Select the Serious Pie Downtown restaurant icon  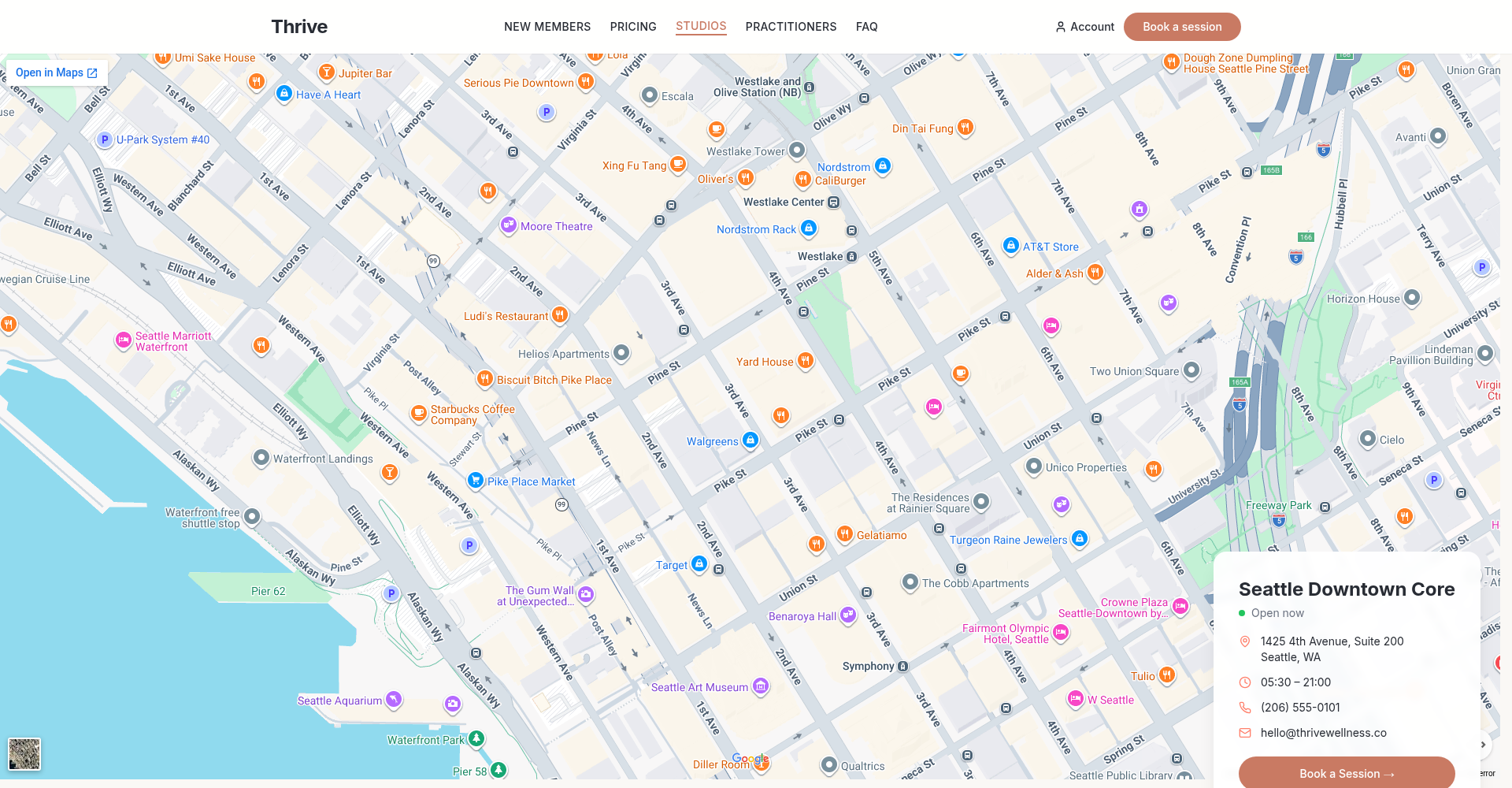click(585, 81)
